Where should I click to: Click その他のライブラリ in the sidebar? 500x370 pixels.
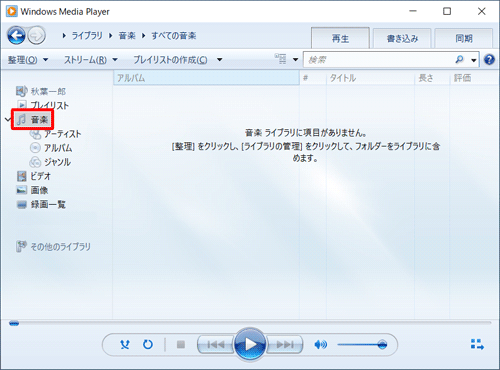(60, 247)
